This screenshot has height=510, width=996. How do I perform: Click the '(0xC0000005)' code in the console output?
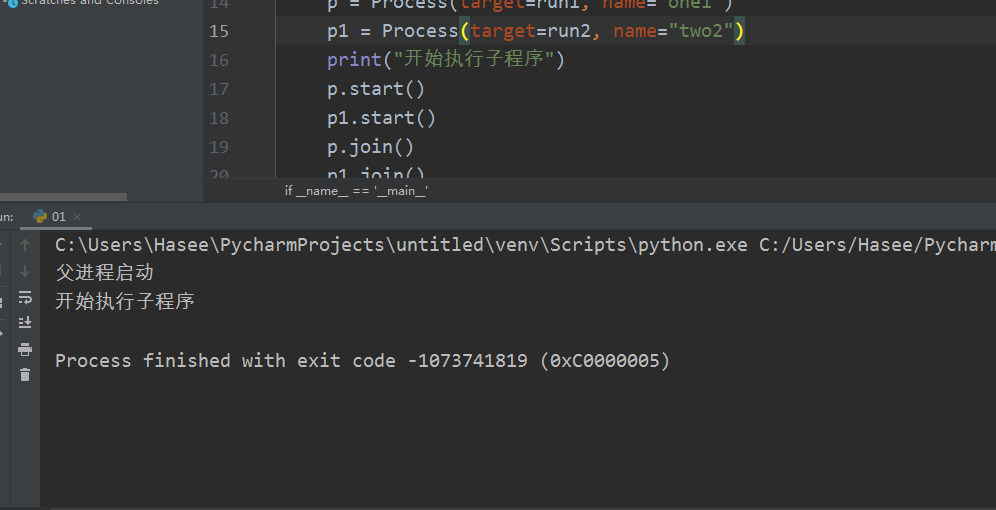(x=605, y=361)
